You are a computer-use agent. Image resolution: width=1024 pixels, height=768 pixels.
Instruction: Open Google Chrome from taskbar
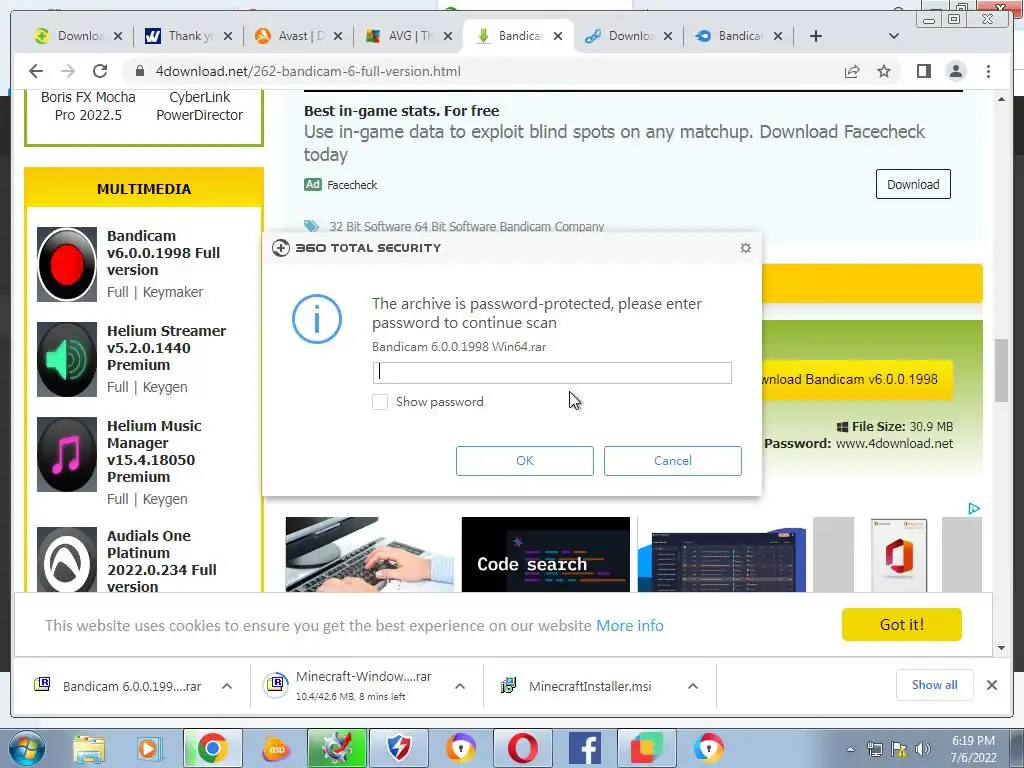(x=212, y=748)
